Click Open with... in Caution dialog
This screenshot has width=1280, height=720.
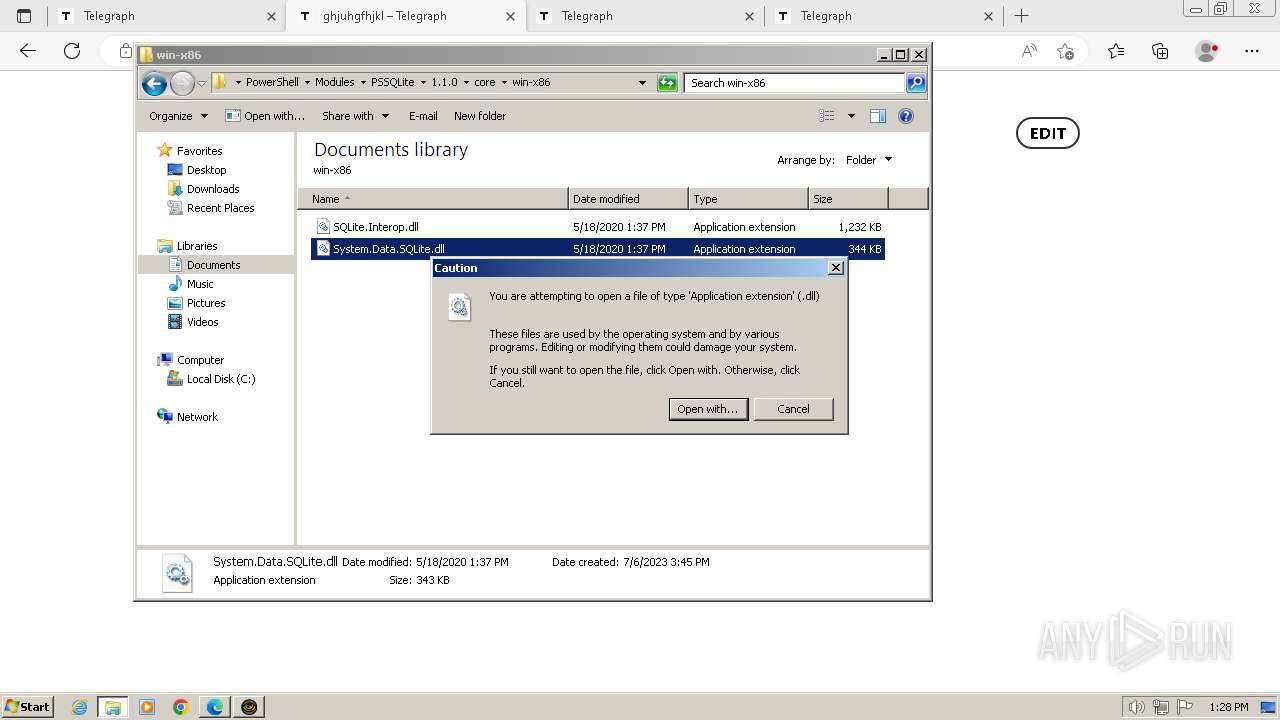pyautogui.click(x=708, y=409)
